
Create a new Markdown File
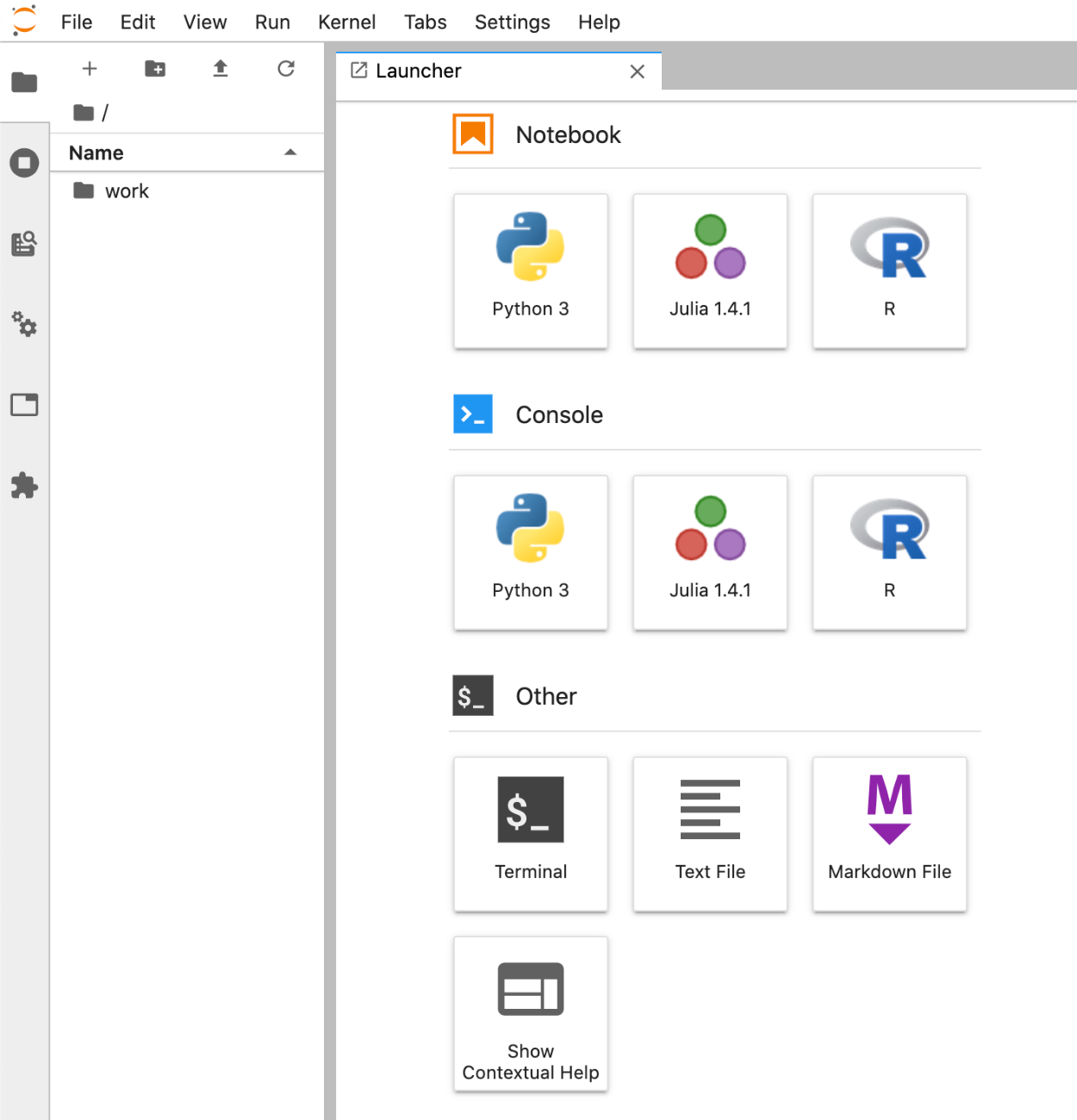coord(889,834)
